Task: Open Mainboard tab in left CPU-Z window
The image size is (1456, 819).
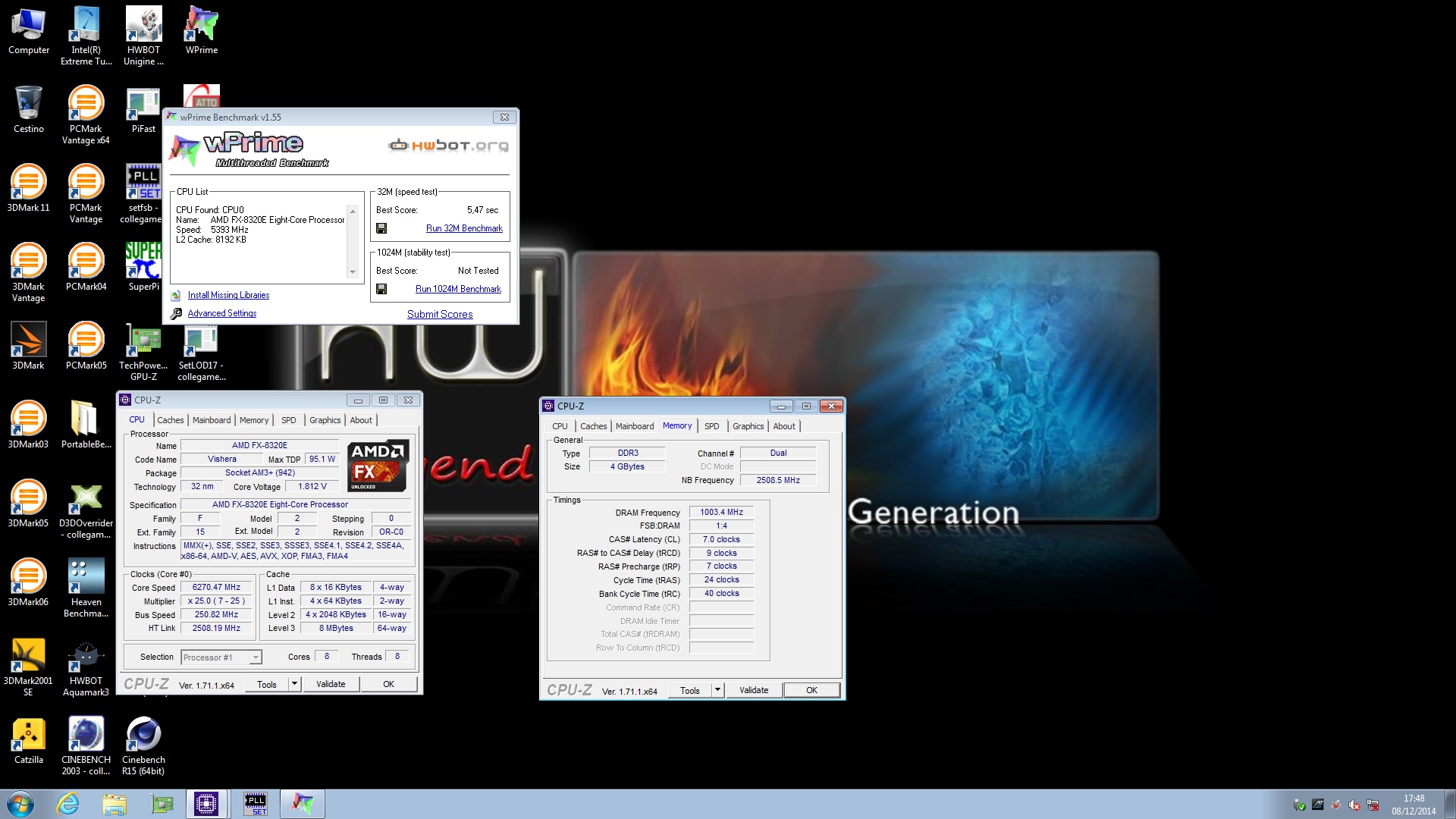Action: [212, 420]
